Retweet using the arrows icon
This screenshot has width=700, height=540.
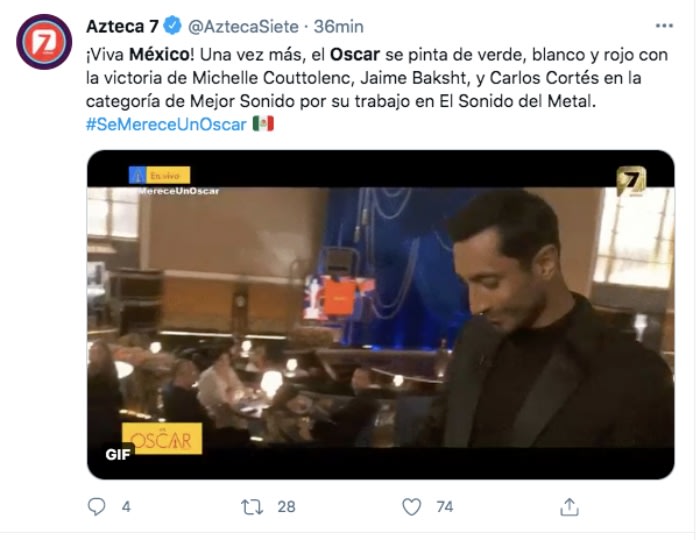[x=252, y=507]
